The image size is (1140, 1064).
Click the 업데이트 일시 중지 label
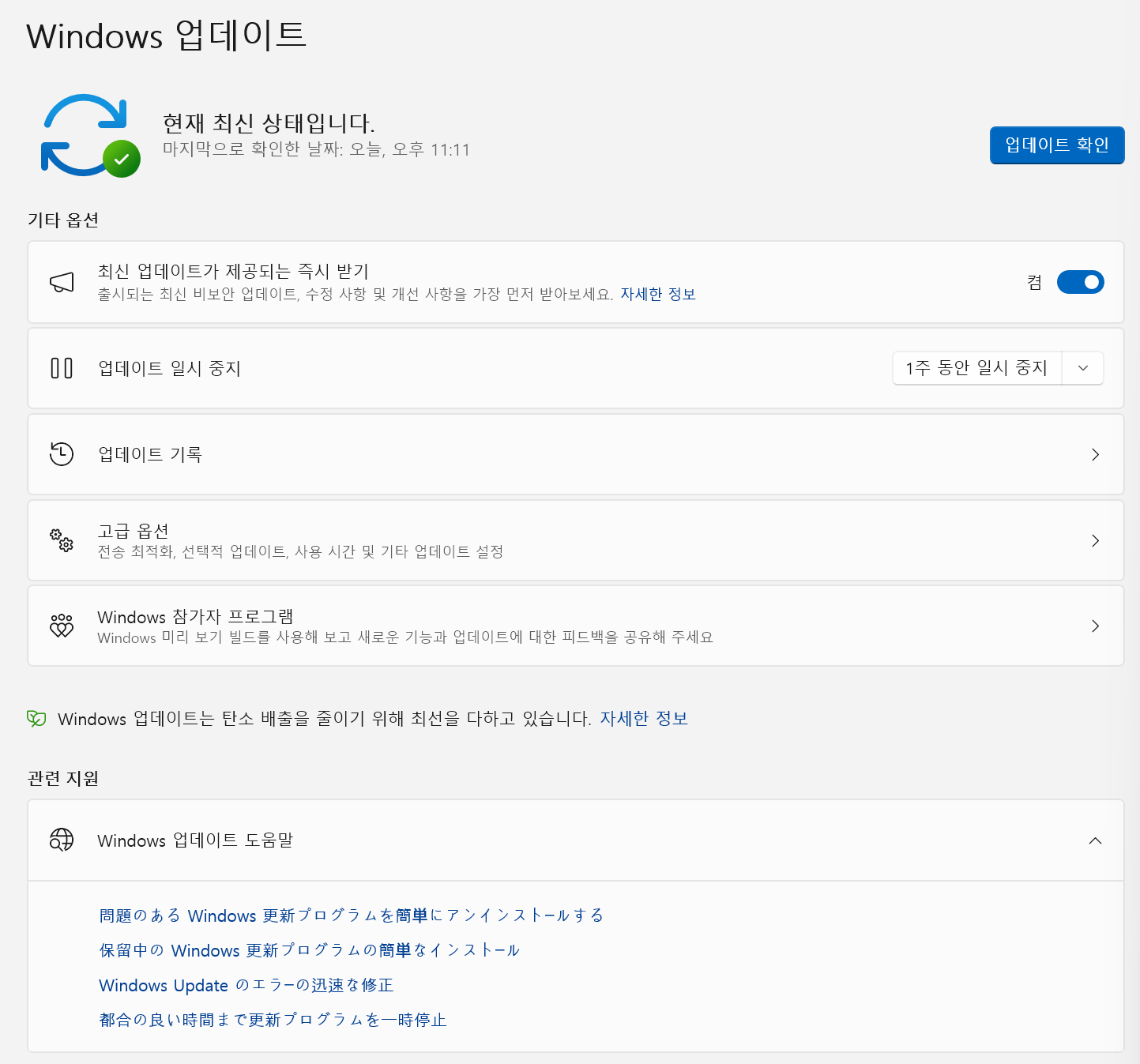point(169,368)
